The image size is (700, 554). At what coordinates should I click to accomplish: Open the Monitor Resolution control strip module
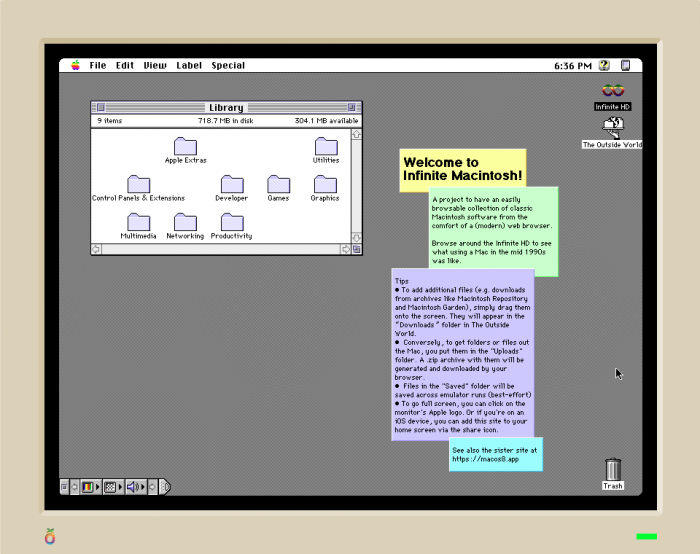tap(113, 487)
